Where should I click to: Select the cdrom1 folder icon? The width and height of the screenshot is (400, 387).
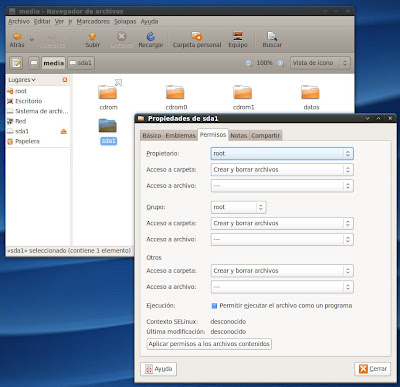pyautogui.click(x=243, y=92)
